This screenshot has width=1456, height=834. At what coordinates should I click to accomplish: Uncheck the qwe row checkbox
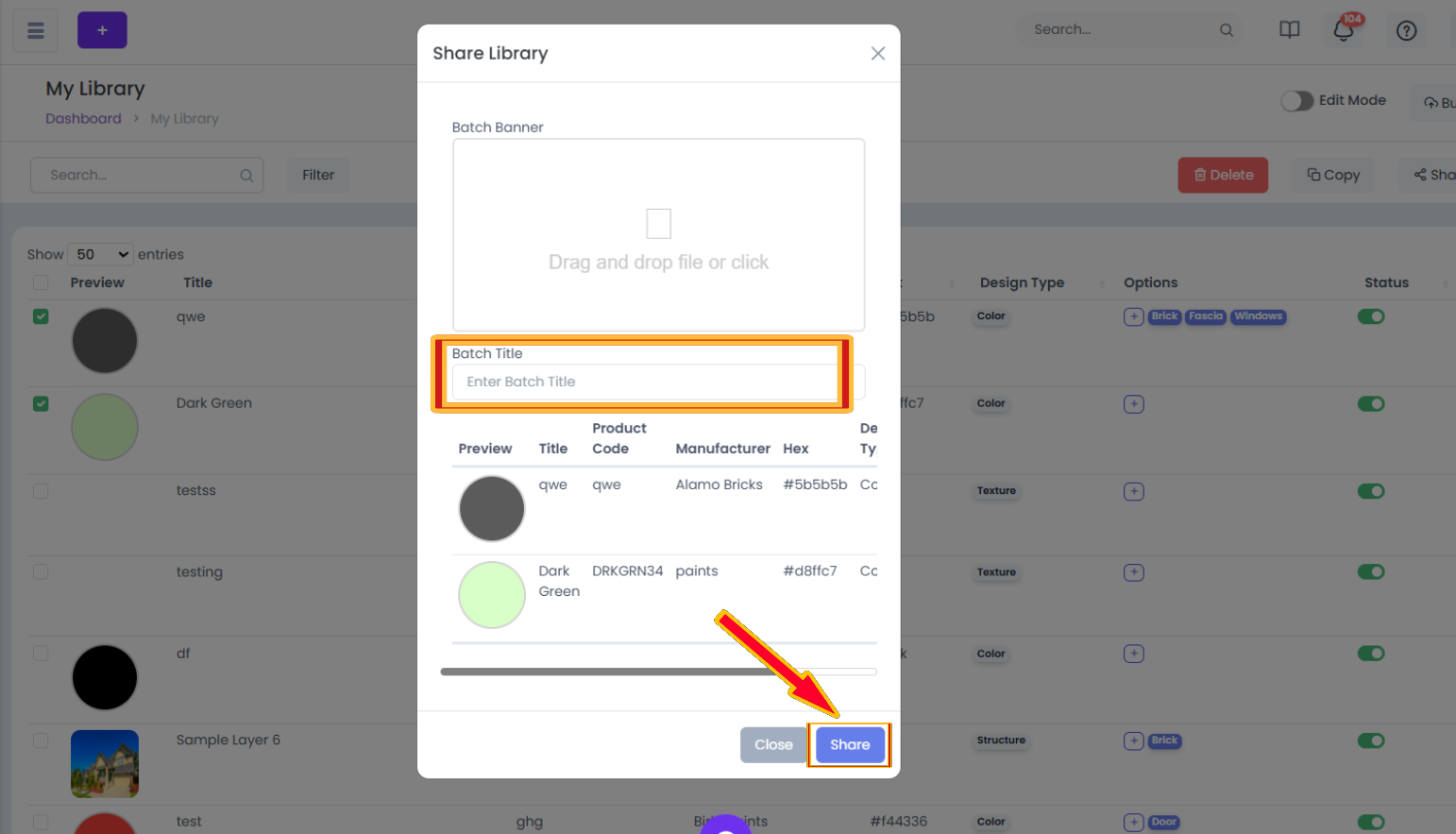[x=41, y=316]
